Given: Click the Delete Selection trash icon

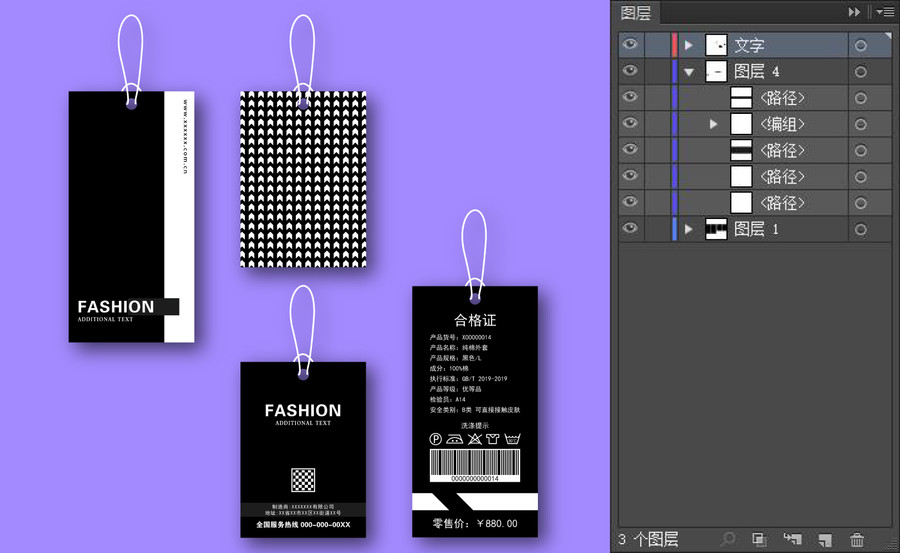Looking at the screenshot, I should pyautogui.click(x=857, y=539).
